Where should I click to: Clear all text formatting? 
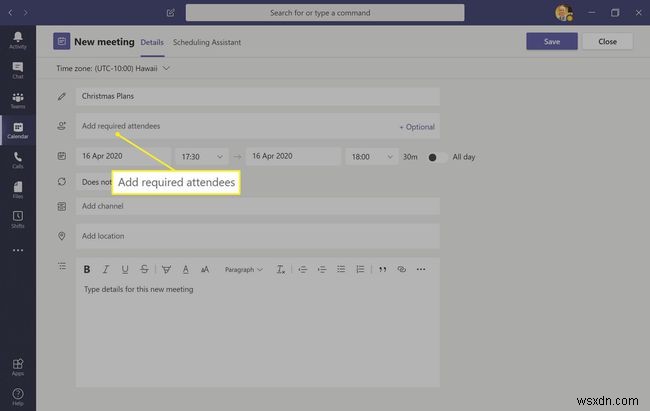[x=281, y=269]
